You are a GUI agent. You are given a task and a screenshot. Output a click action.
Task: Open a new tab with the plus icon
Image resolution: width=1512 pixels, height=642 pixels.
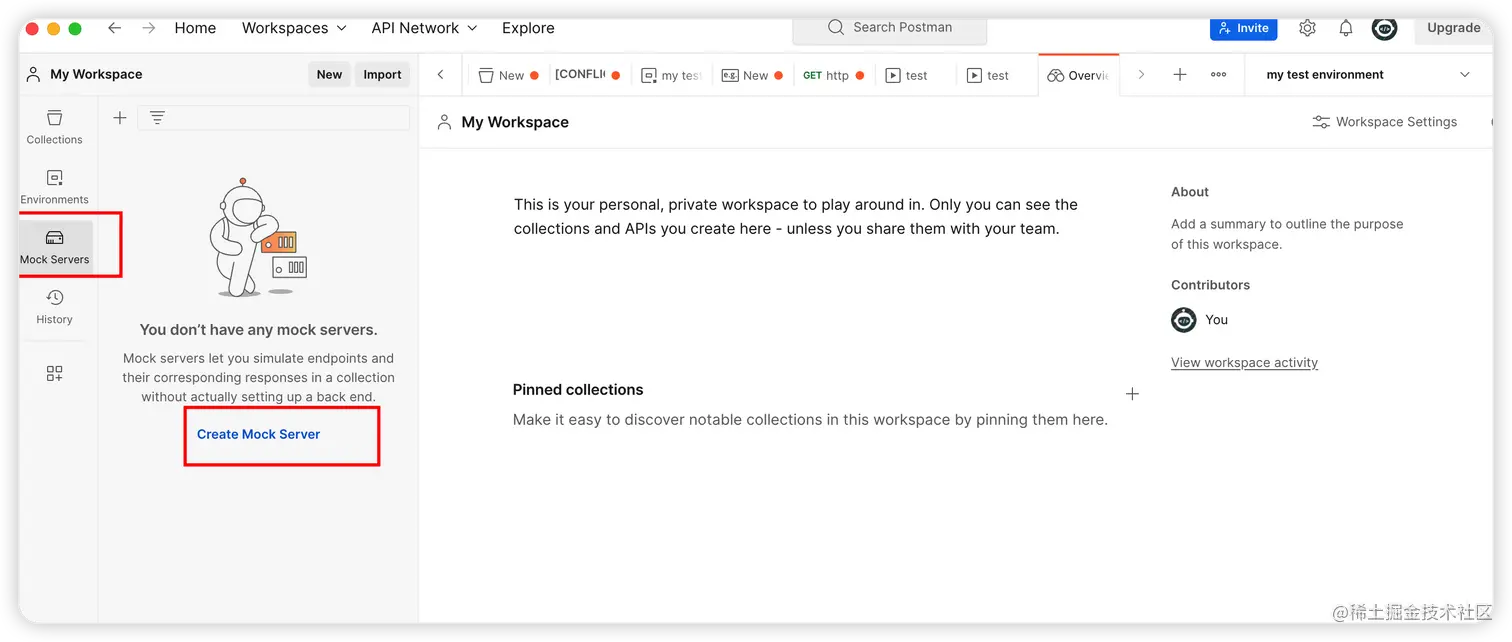[1180, 74]
